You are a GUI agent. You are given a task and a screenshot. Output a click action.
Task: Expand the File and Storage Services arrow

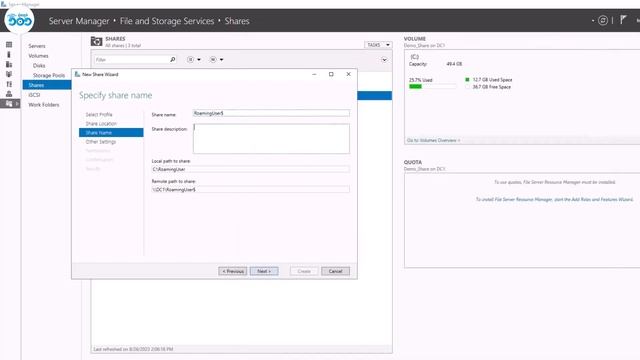click(x=16, y=104)
